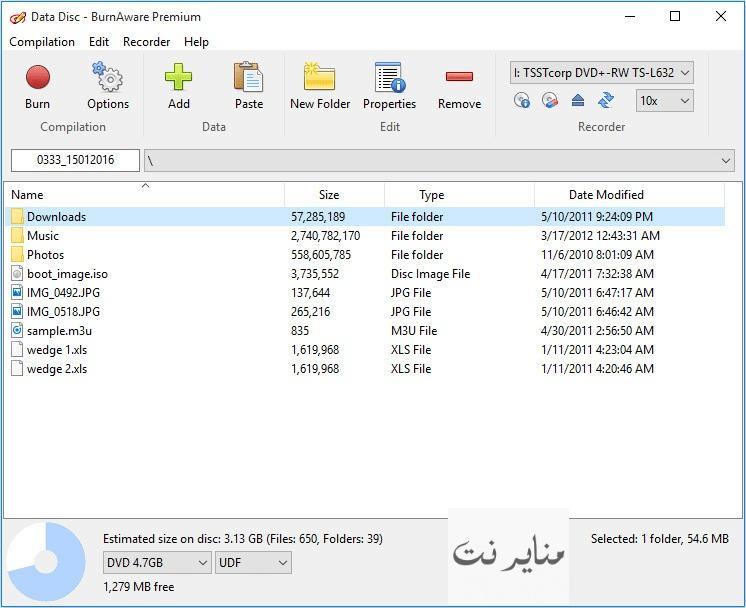Open the UDF file system dropdown
The width and height of the screenshot is (746, 608).
pyautogui.click(x=253, y=563)
